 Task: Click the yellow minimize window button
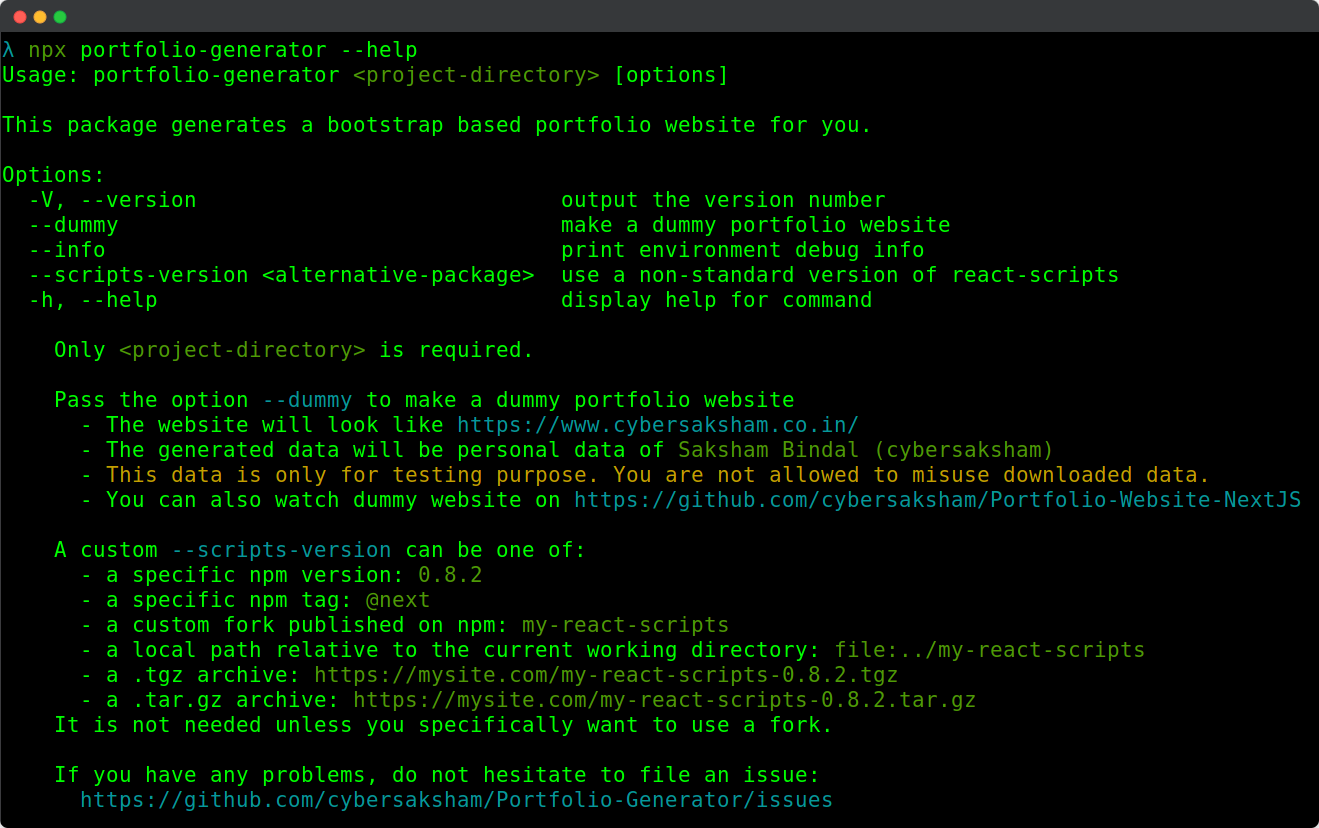click(40, 17)
